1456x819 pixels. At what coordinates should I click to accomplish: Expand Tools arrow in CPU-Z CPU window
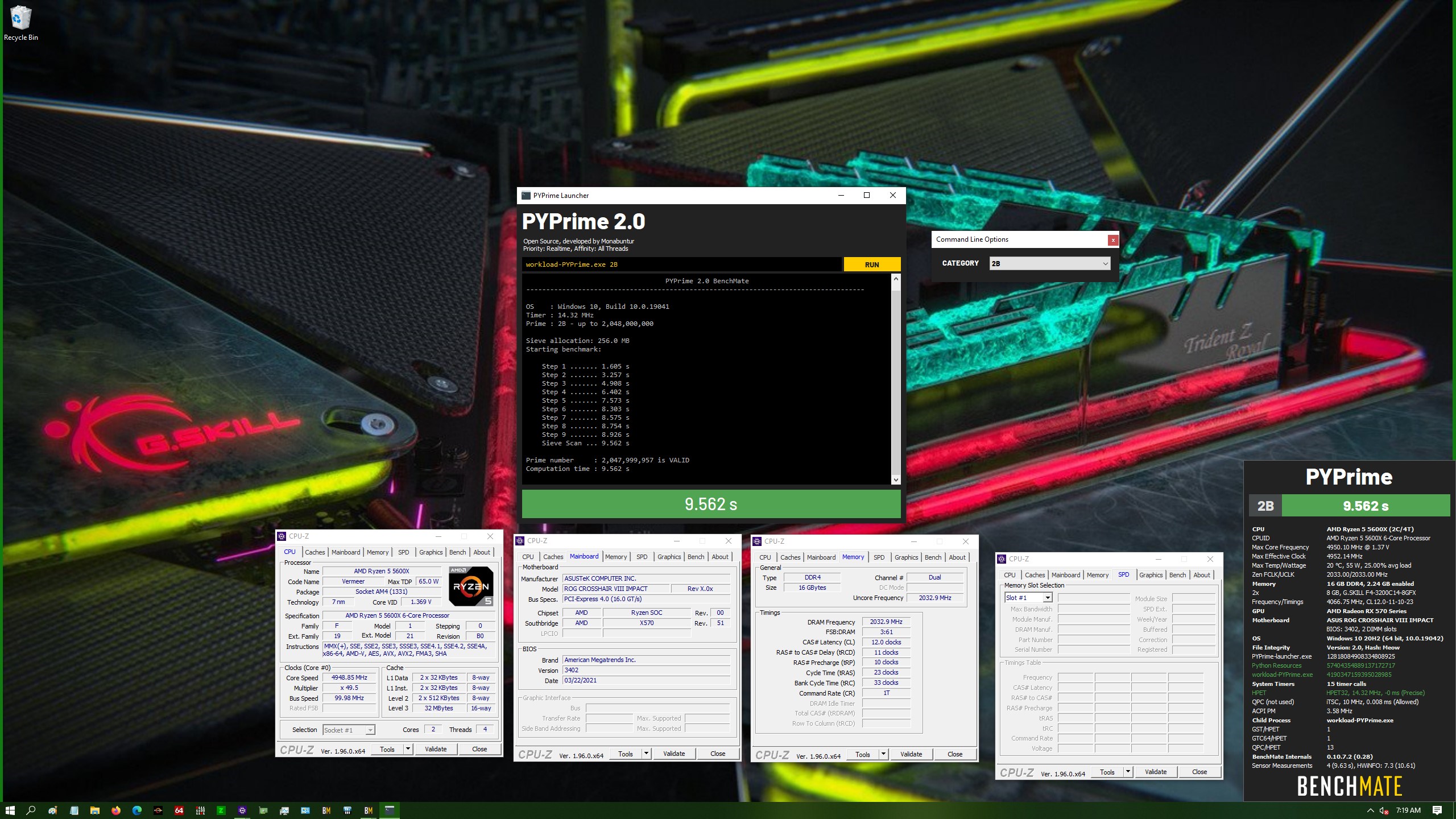(x=408, y=749)
